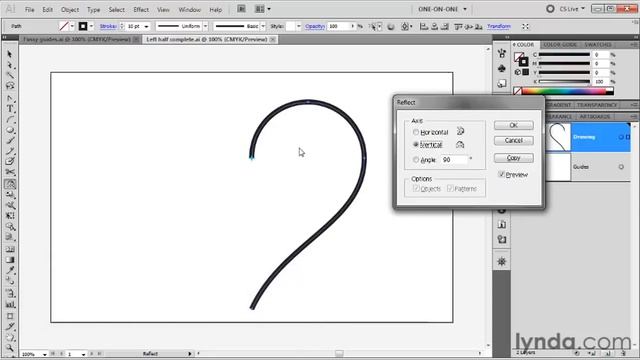Select the Selection tool arrow

click(10, 54)
